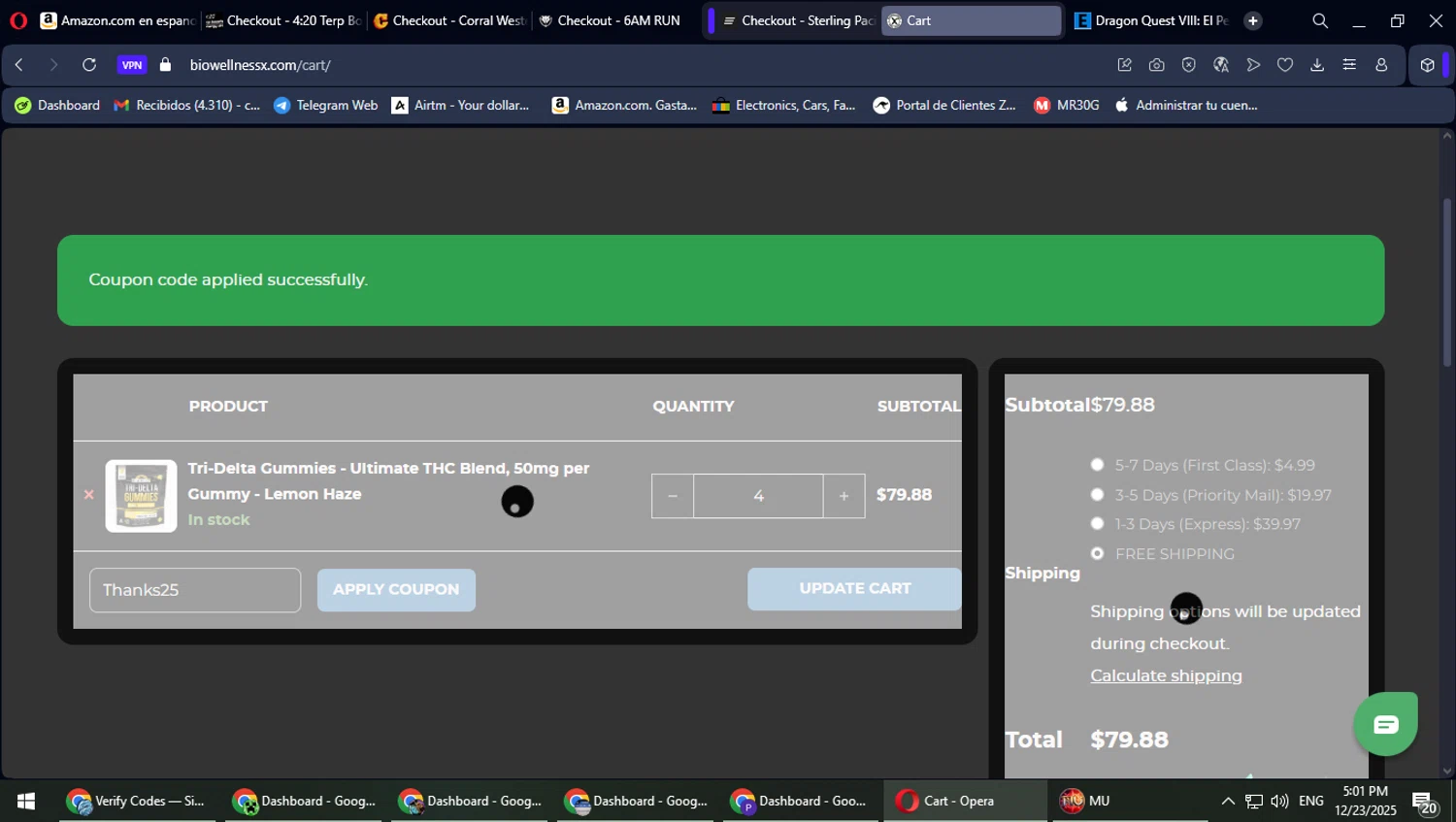Select the quantity field showing 4
Screen dimensions: 1456x822
(758, 496)
